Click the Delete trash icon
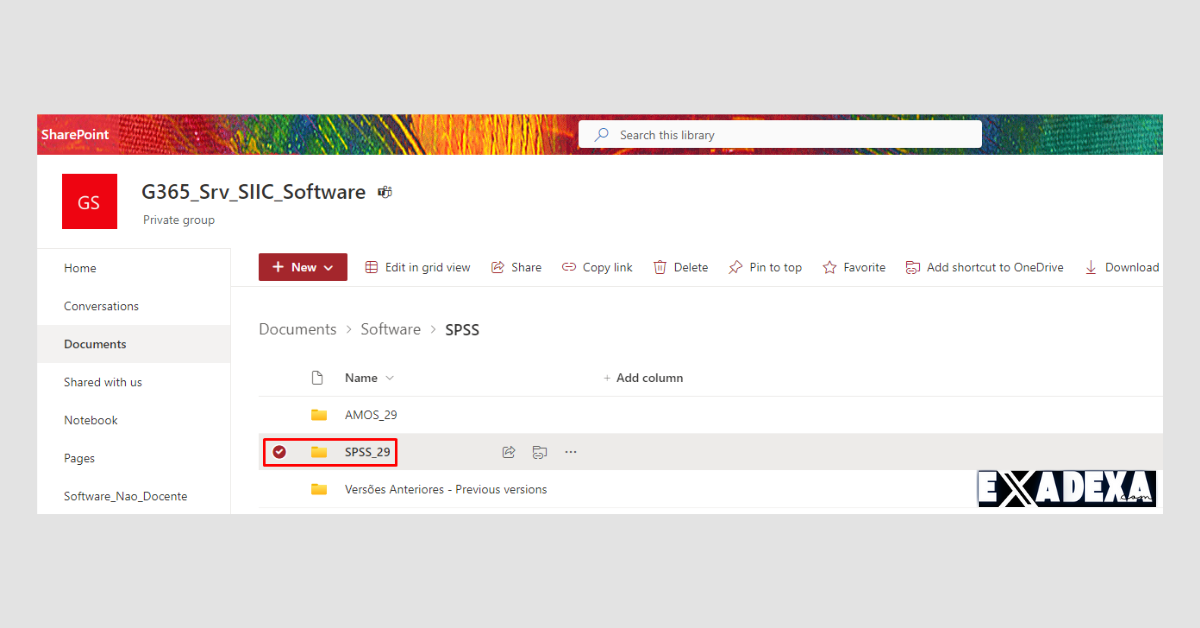 [x=660, y=268]
